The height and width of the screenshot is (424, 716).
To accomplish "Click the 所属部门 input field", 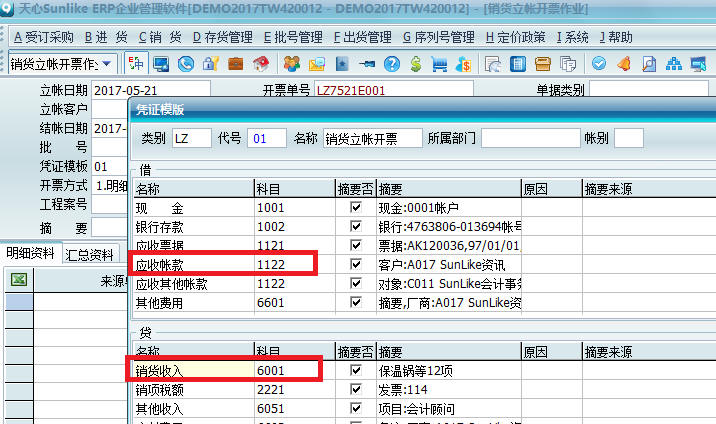I will click(x=530, y=138).
